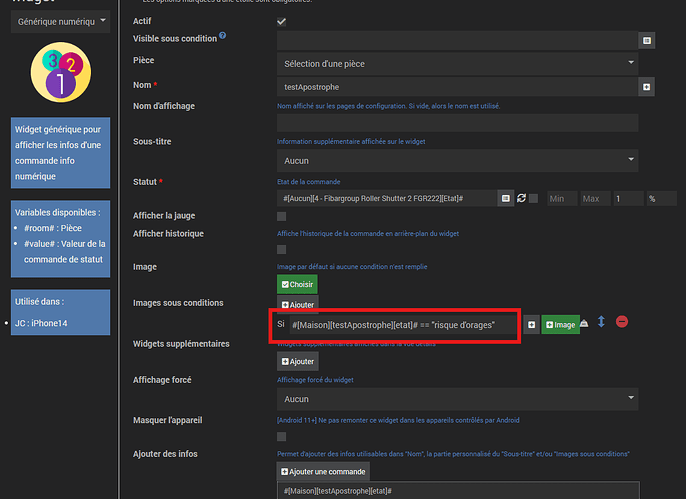Viewport: 686px width, 499px height.
Task: Click the green Choisir image button
Action: point(297,284)
